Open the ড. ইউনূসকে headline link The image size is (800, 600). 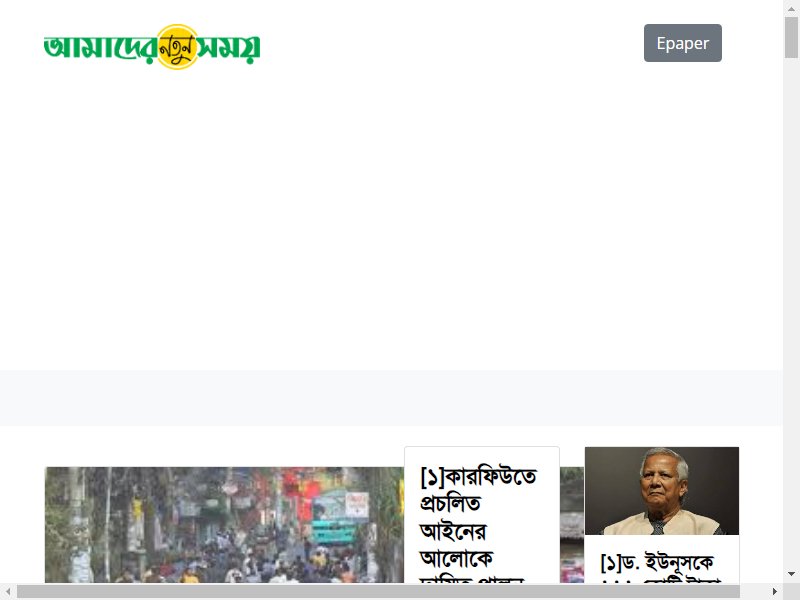click(657, 563)
